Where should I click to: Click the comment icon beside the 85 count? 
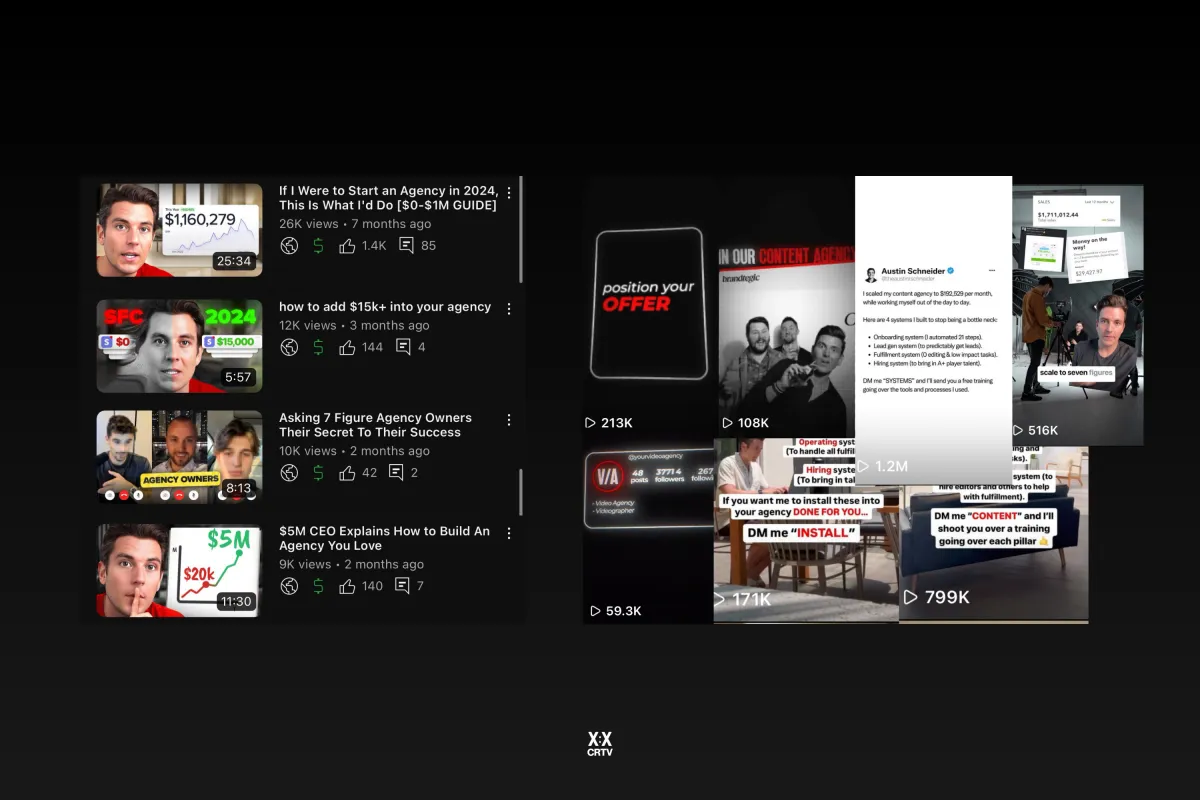tap(407, 246)
